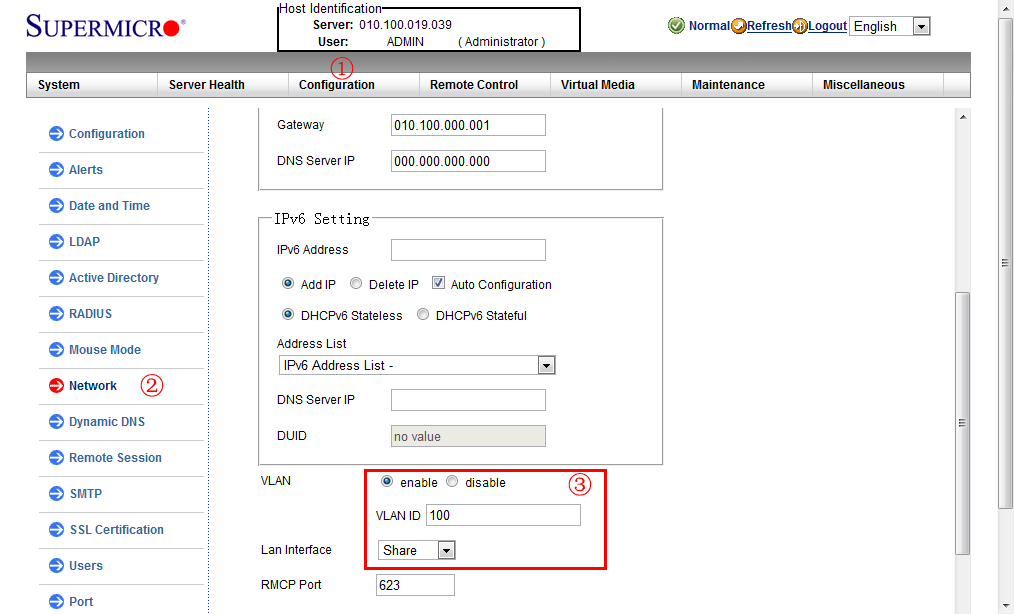The width and height of the screenshot is (1014, 614).
Task: Click the Refresh link
Action: coord(769,26)
